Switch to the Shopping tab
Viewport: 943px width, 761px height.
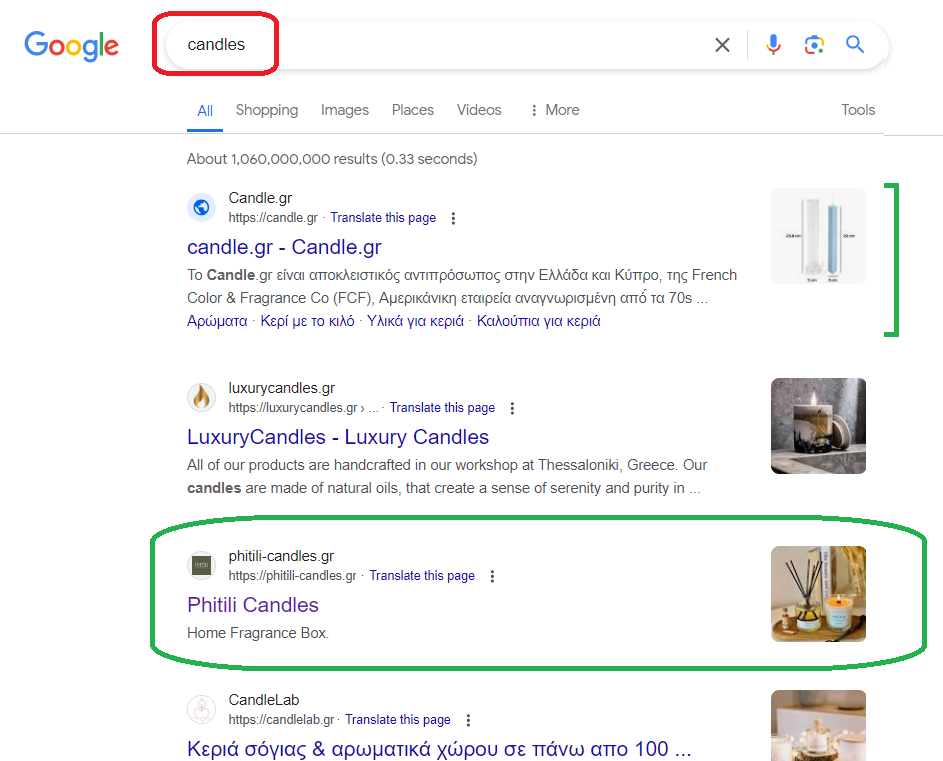266,110
